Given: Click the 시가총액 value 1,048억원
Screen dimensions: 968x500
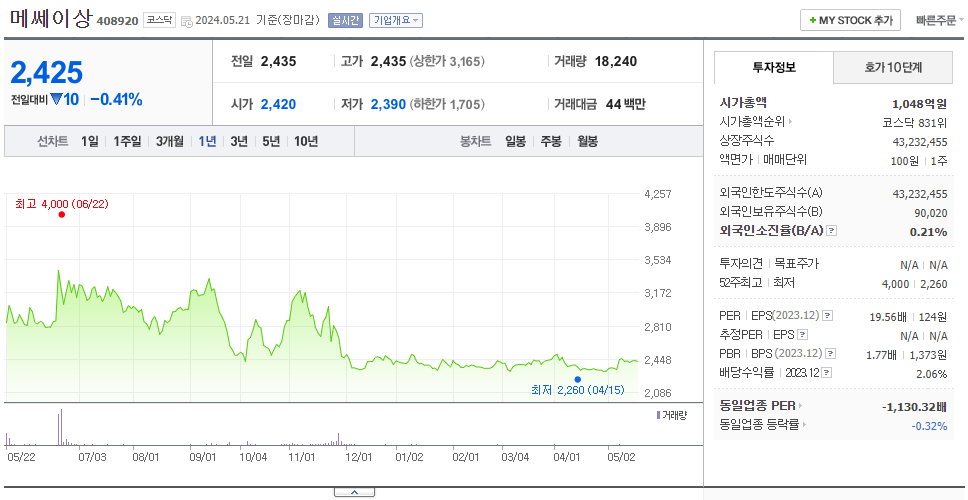Looking at the screenshot, I should click(919, 103).
